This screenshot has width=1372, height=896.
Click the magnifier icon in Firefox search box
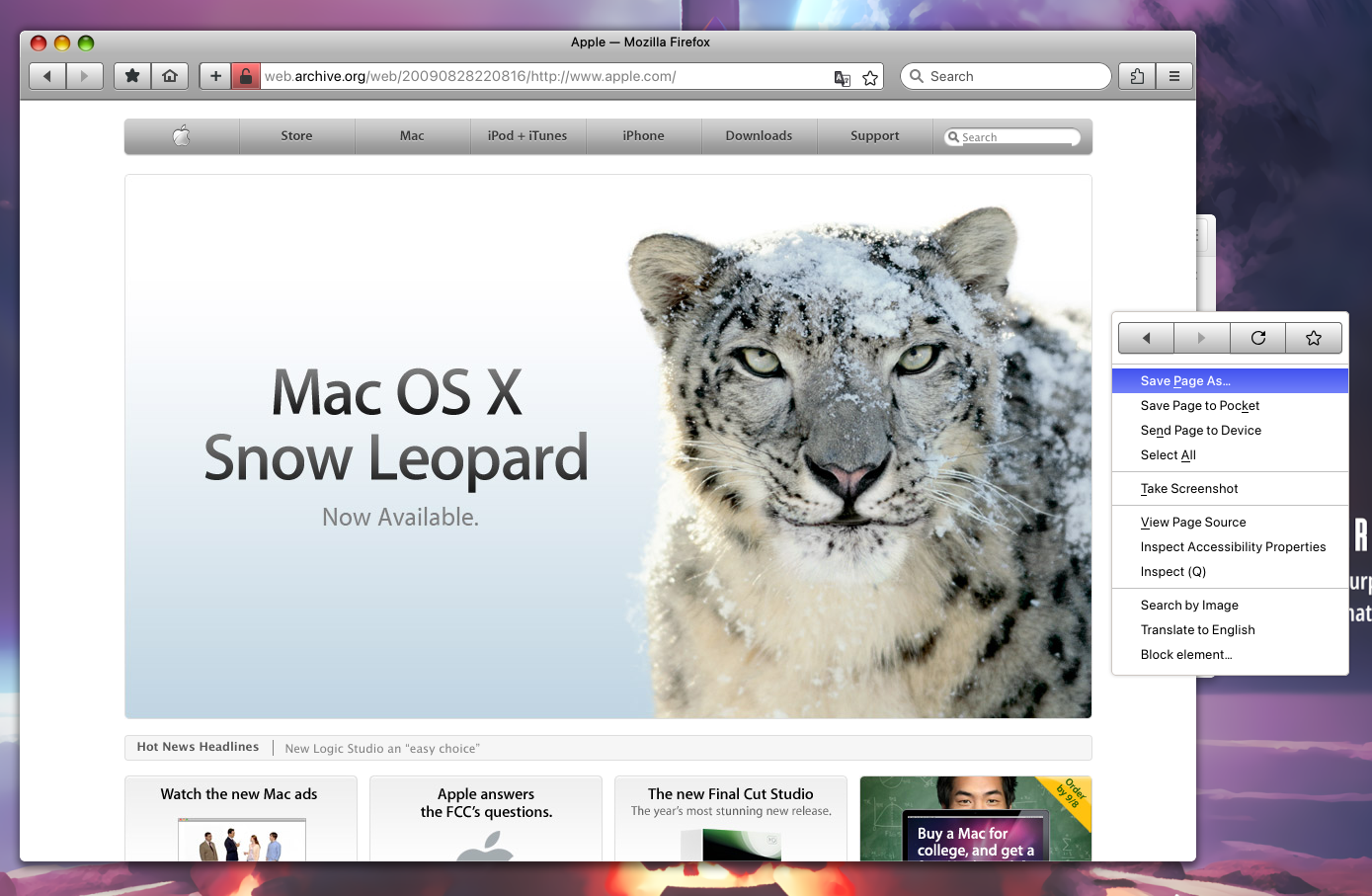[917, 76]
